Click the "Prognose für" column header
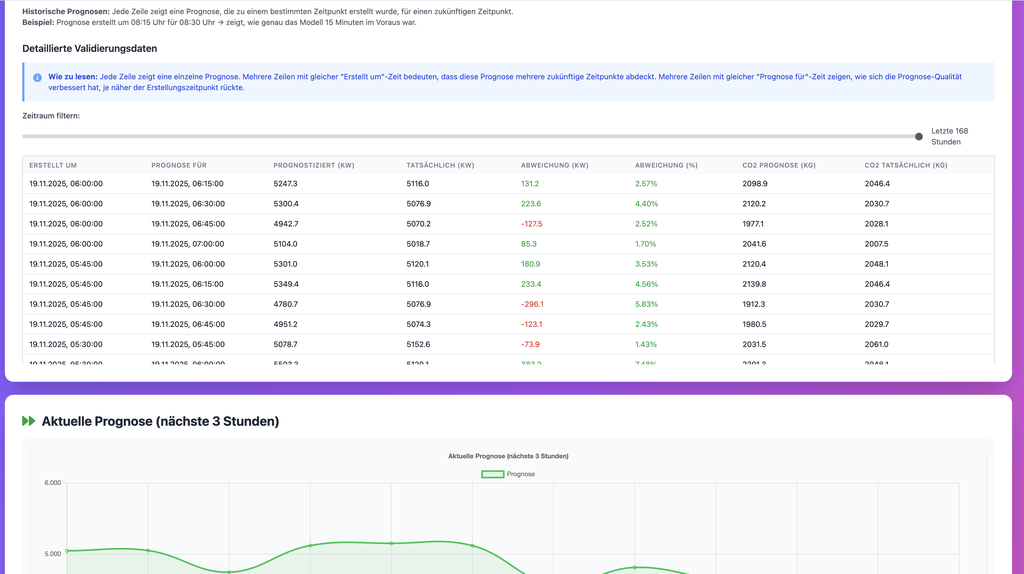This screenshot has height=574, width=1024. pos(179,165)
